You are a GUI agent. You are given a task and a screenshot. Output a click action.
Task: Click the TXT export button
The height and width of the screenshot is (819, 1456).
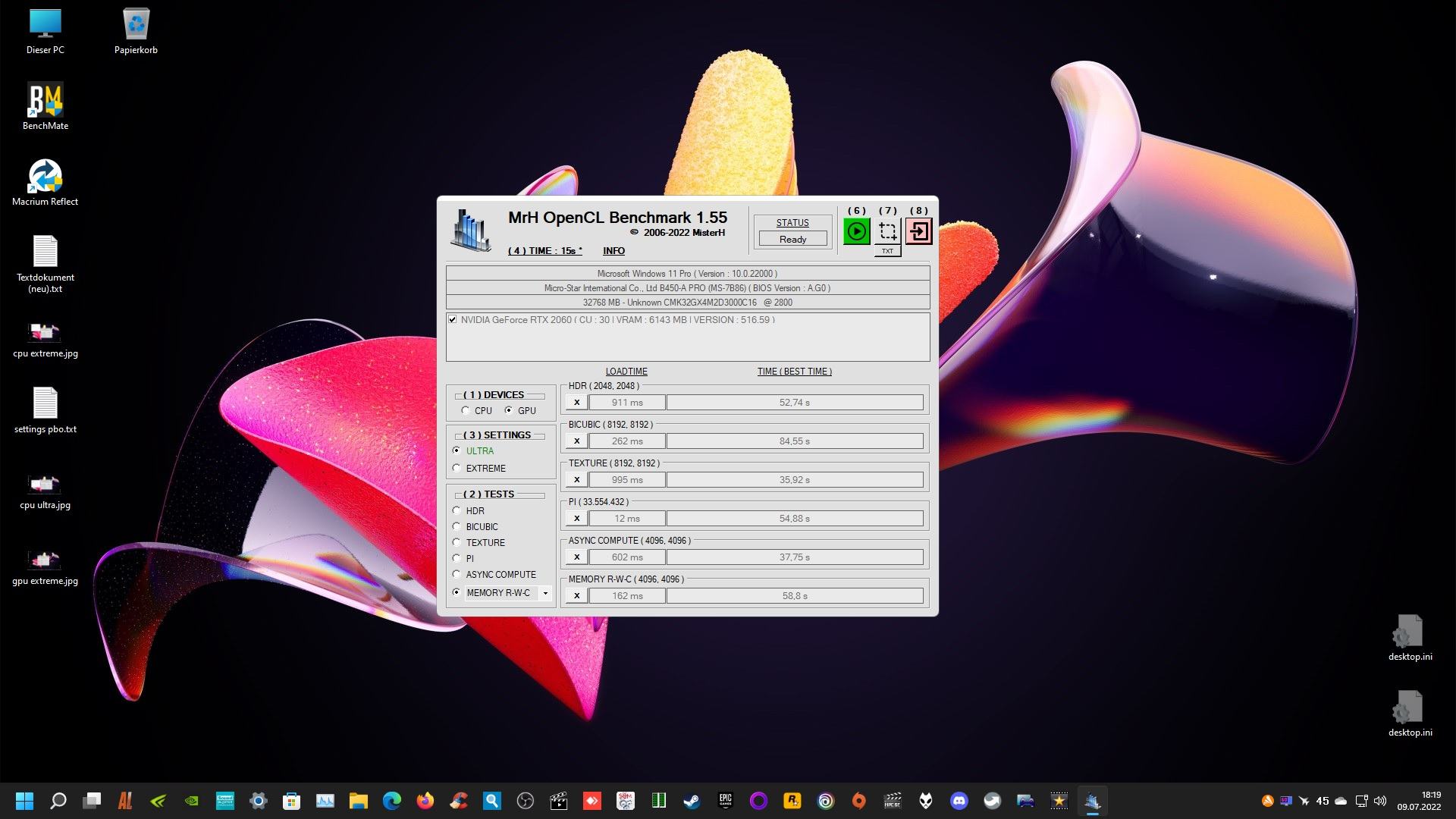[887, 251]
